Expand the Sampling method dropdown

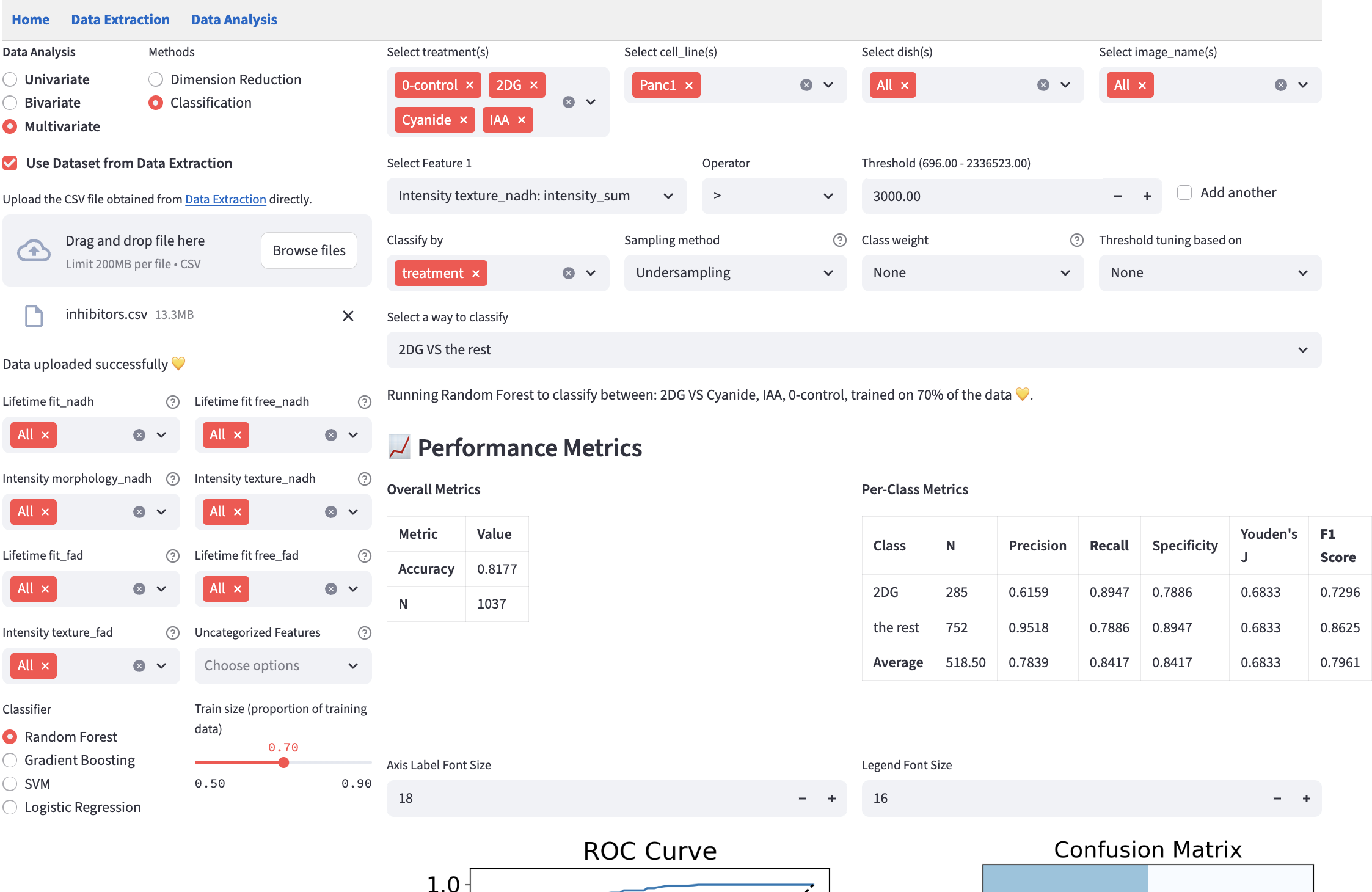pyautogui.click(x=735, y=273)
